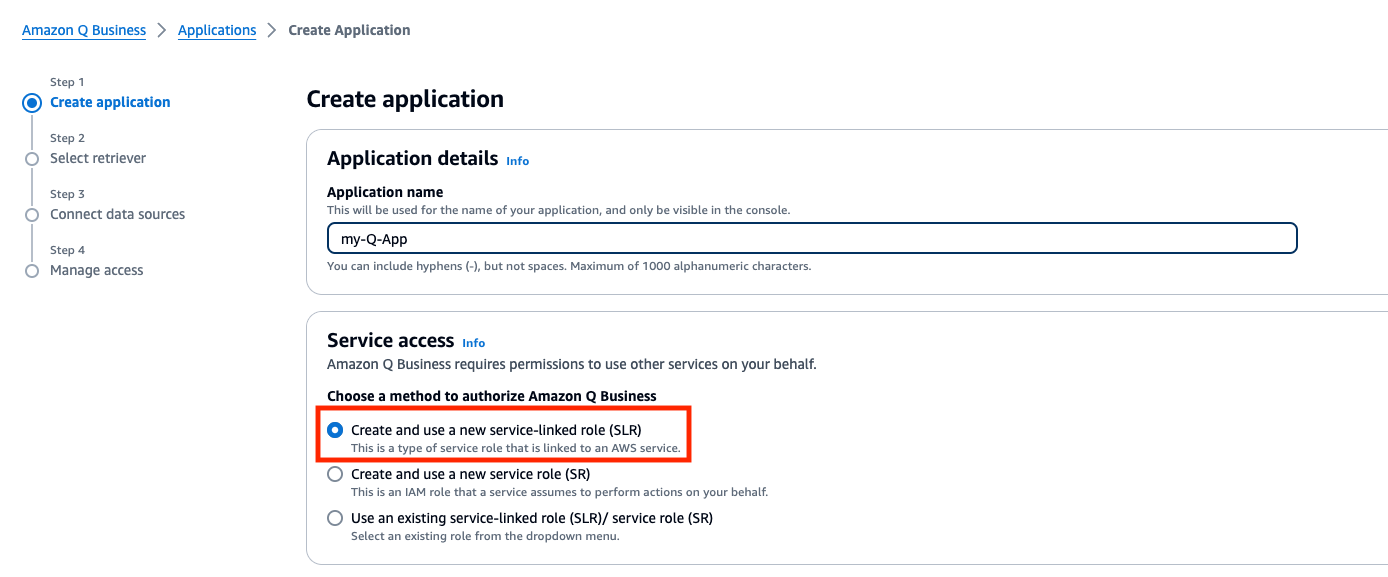Click the Select retriever step circle
The image size is (1388, 577).
click(32, 159)
